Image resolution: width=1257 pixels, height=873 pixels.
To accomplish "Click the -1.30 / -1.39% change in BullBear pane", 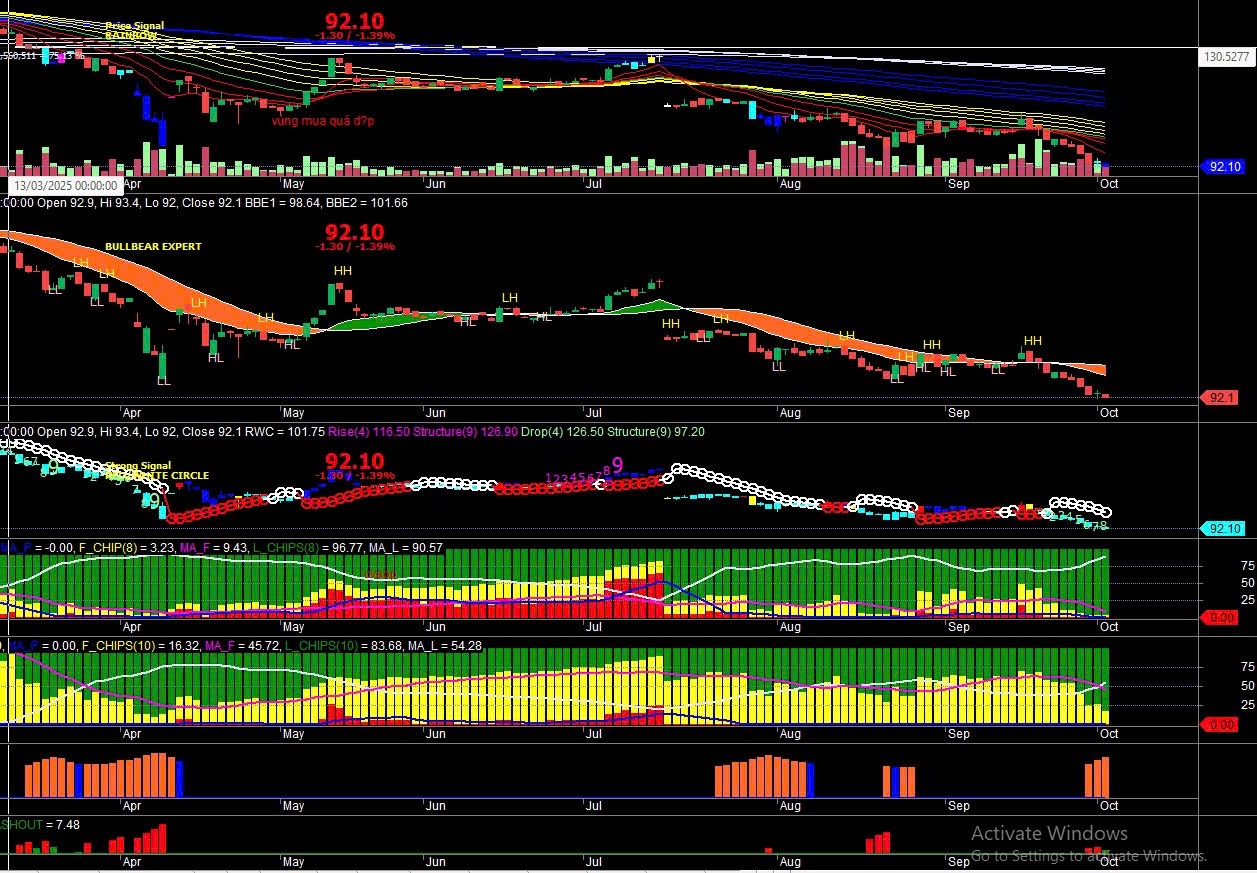I will click(354, 246).
